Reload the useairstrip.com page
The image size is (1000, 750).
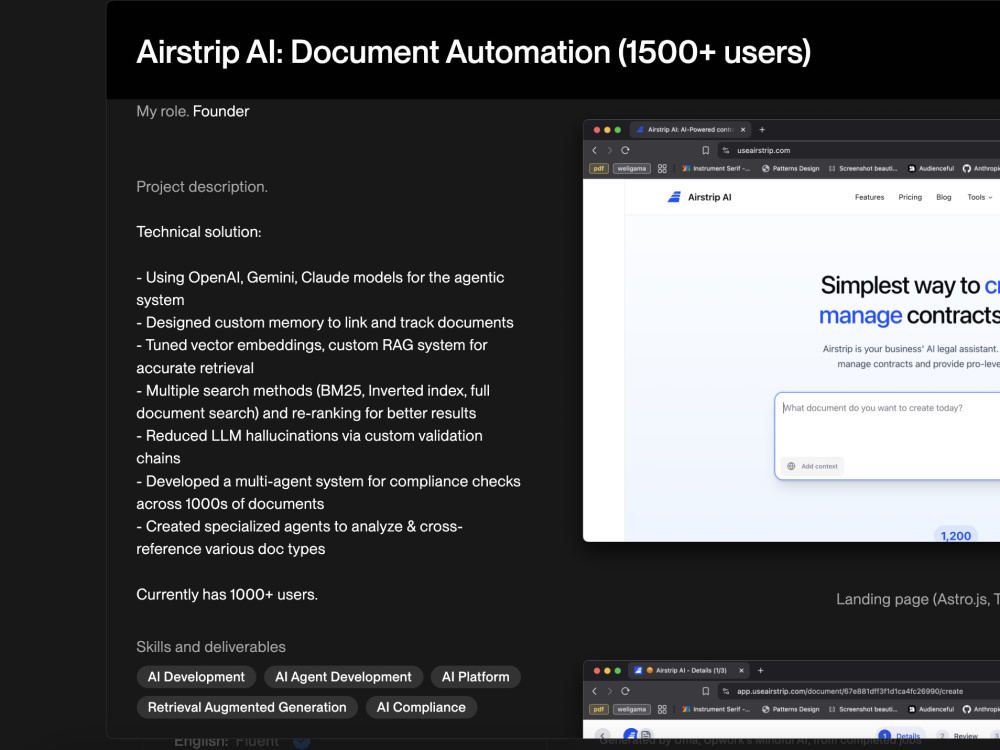coord(626,151)
